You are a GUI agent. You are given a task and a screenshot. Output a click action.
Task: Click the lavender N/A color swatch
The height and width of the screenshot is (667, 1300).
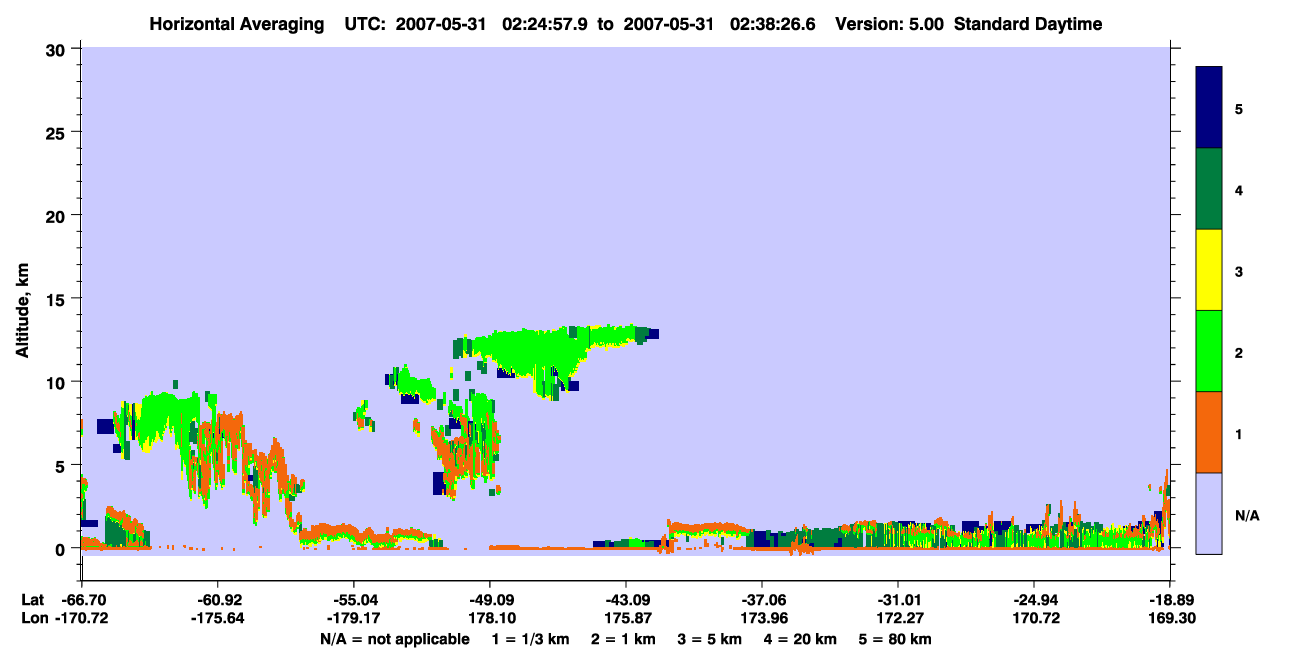(1209, 513)
